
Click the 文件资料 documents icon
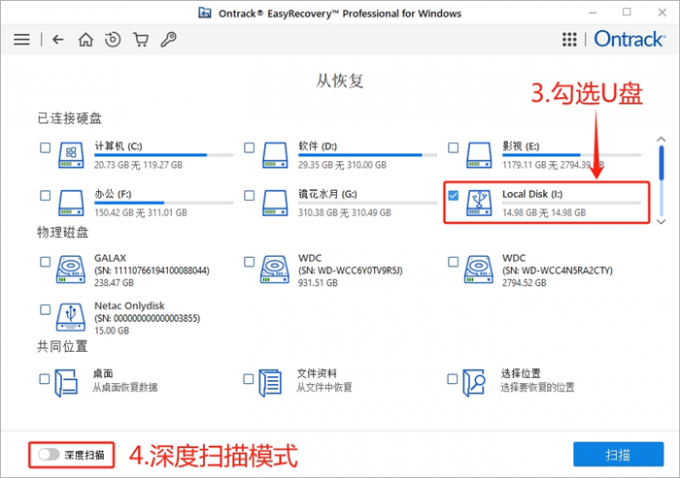[270, 383]
